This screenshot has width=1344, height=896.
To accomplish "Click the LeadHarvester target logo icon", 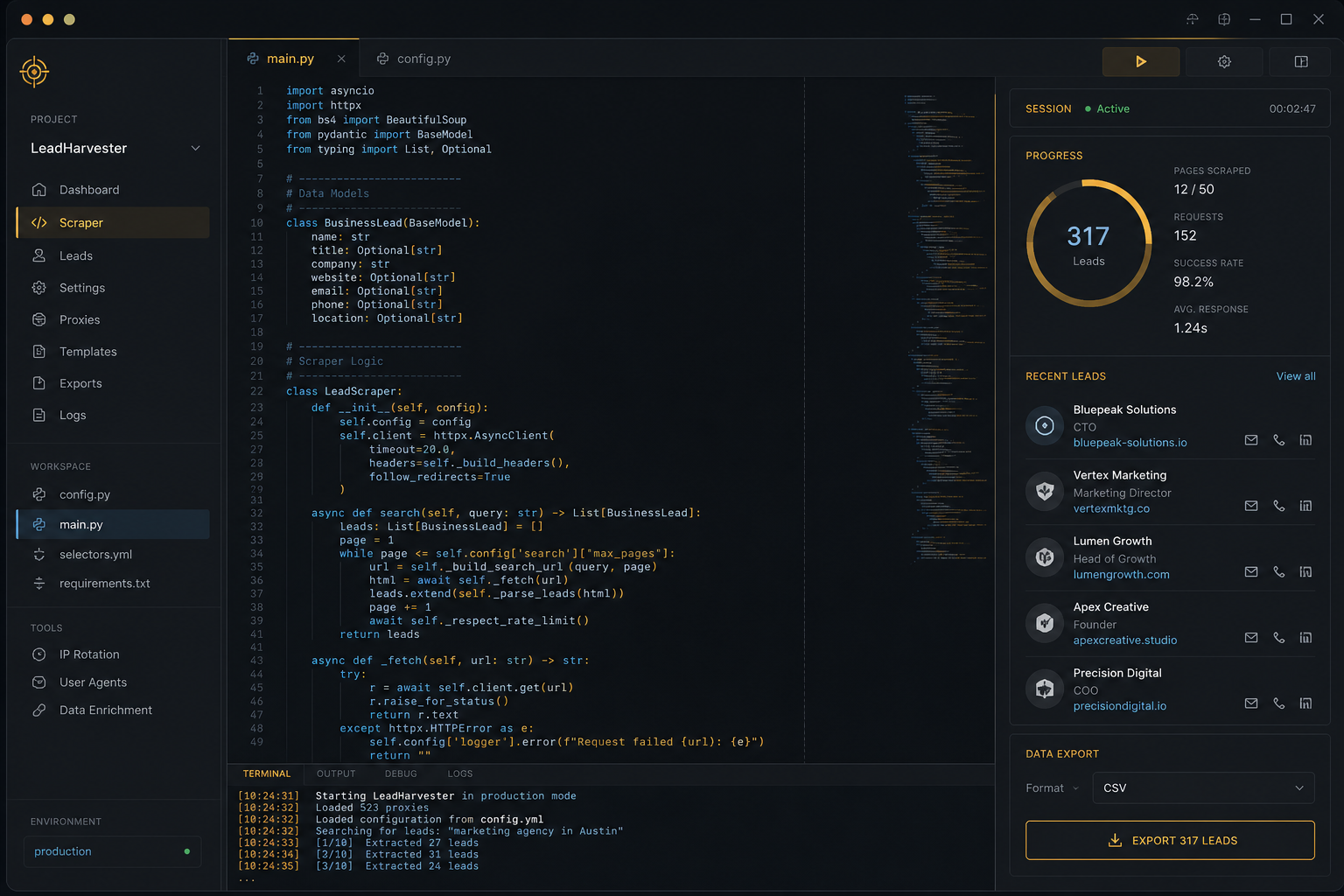I will 34,72.
